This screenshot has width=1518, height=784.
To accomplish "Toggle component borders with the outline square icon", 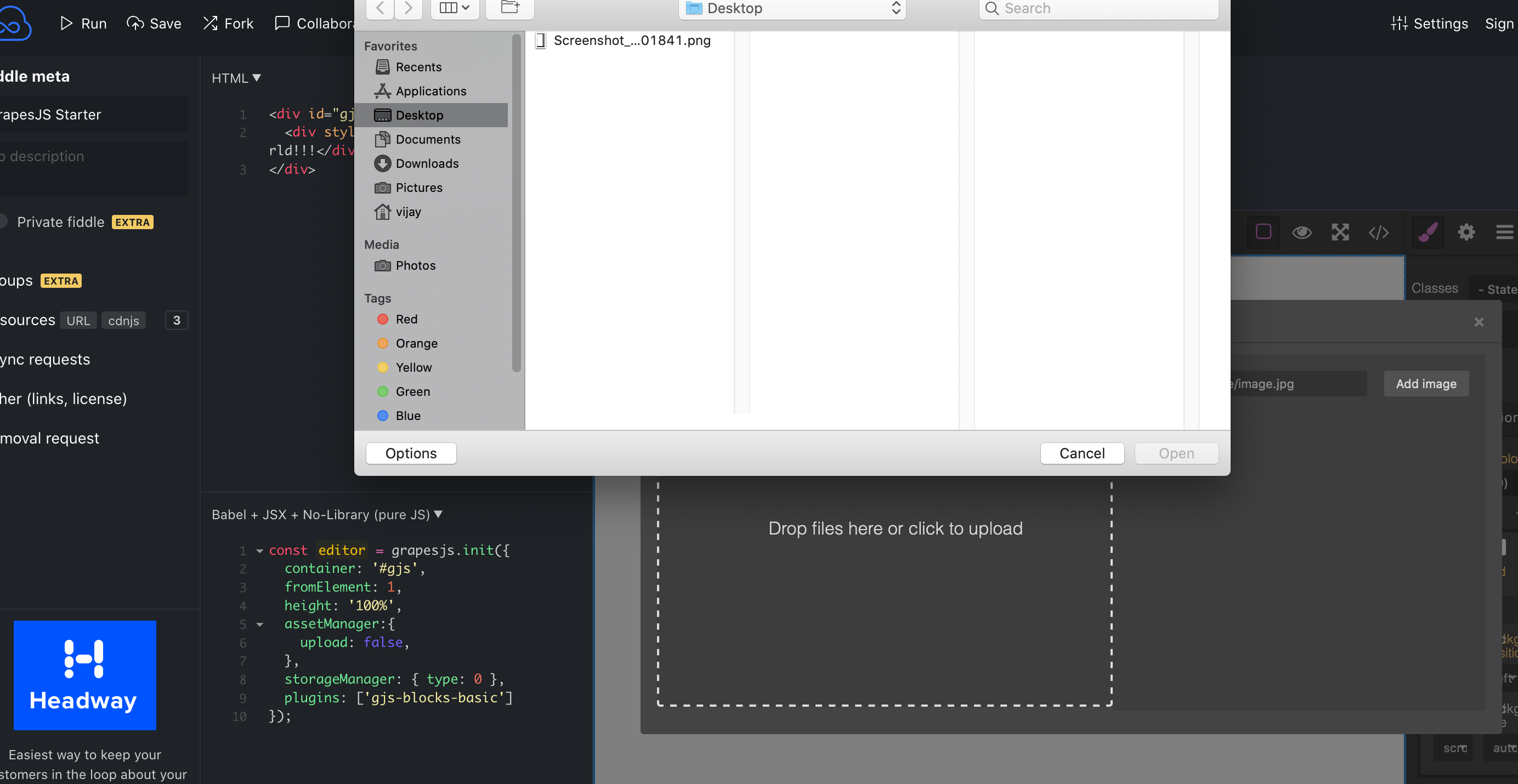I will 1263,232.
